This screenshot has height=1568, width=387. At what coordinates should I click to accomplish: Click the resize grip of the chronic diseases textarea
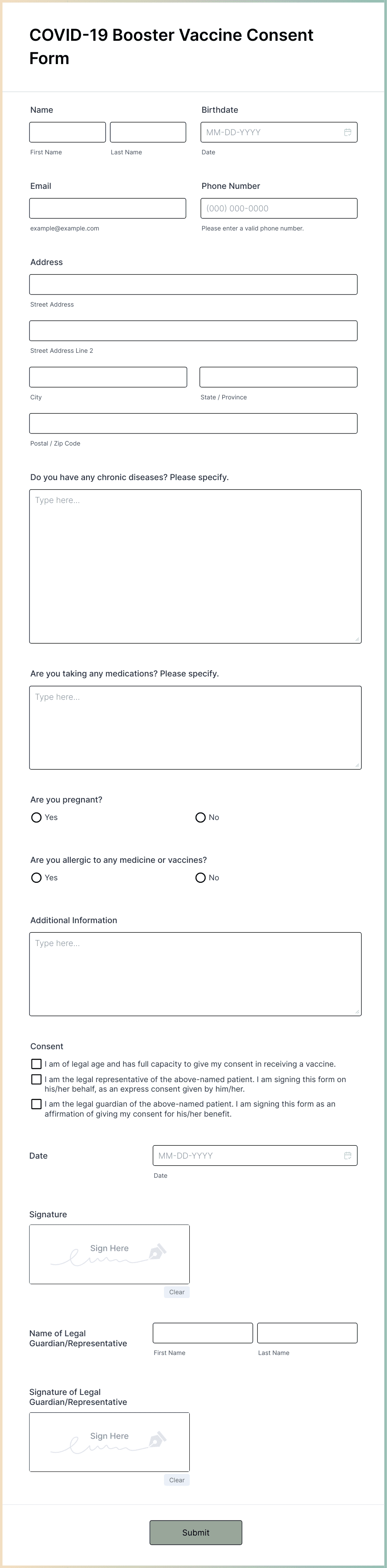(x=357, y=639)
